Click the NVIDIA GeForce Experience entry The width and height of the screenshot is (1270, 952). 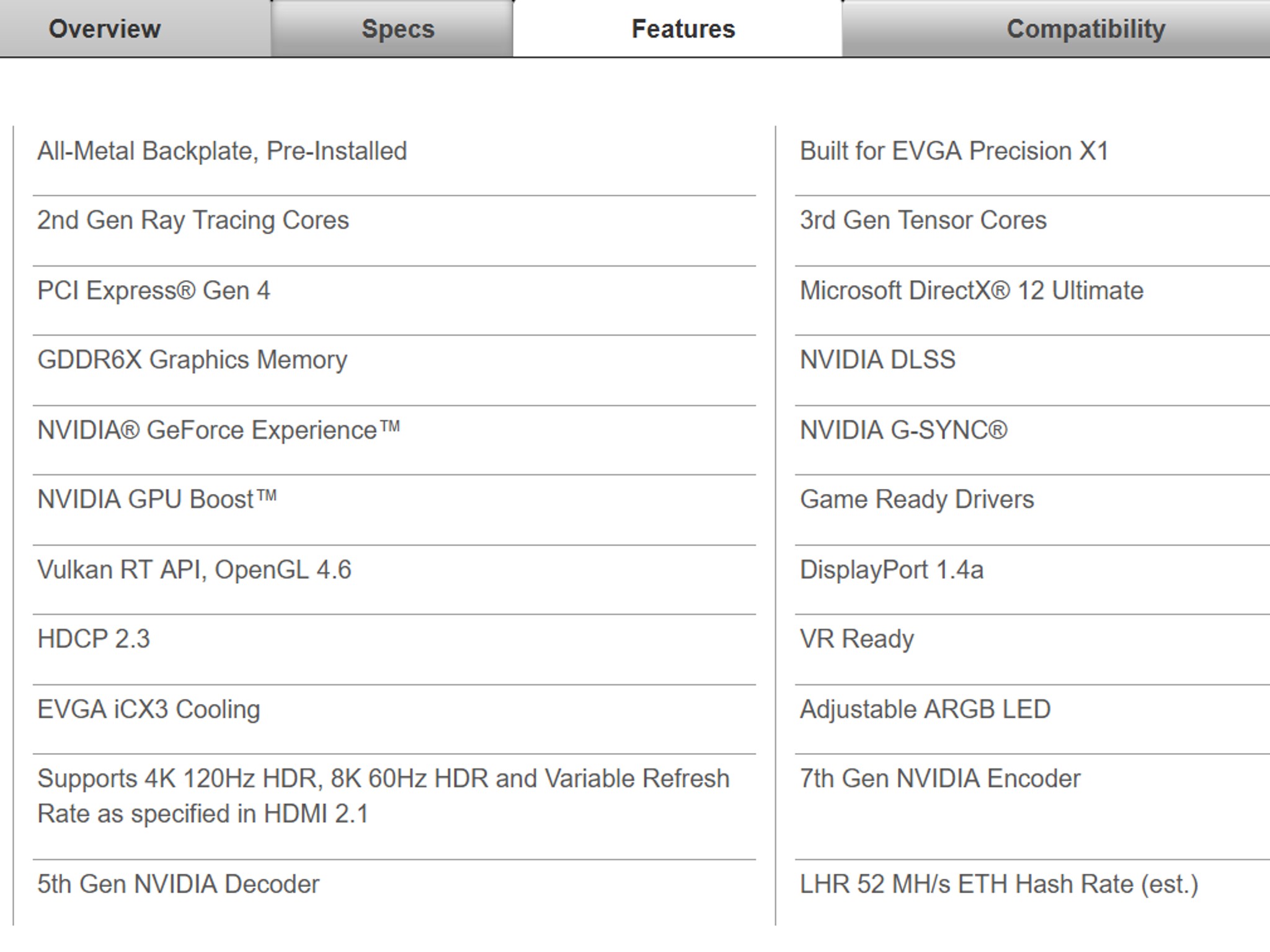tap(218, 430)
